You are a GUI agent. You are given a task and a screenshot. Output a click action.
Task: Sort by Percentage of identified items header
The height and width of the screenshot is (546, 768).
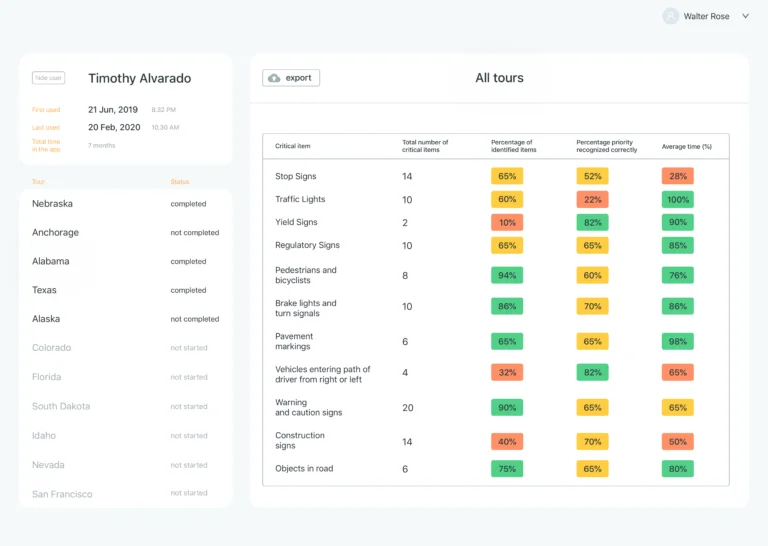tap(513, 146)
